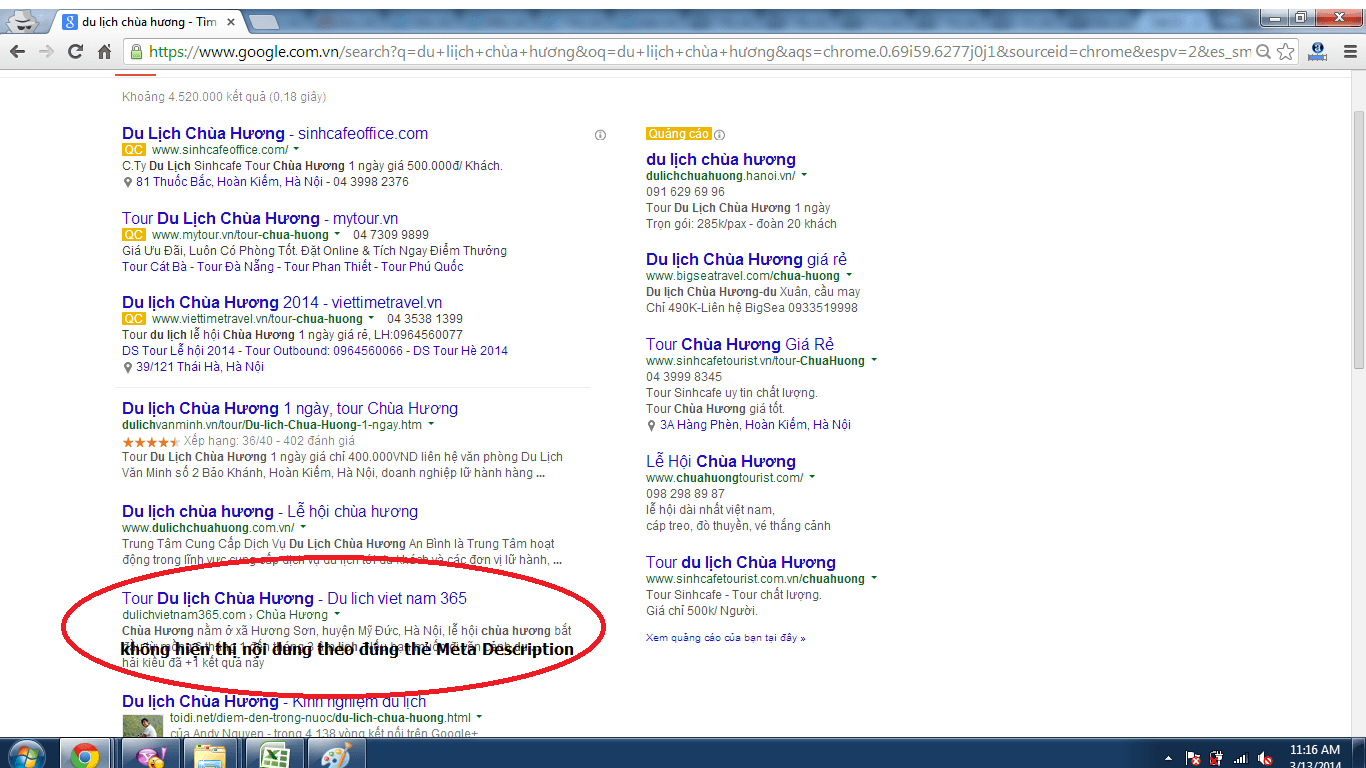The height and width of the screenshot is (768, 1366).
Task: Bookmark this page with the star icon
Action: coord(1286,52)
